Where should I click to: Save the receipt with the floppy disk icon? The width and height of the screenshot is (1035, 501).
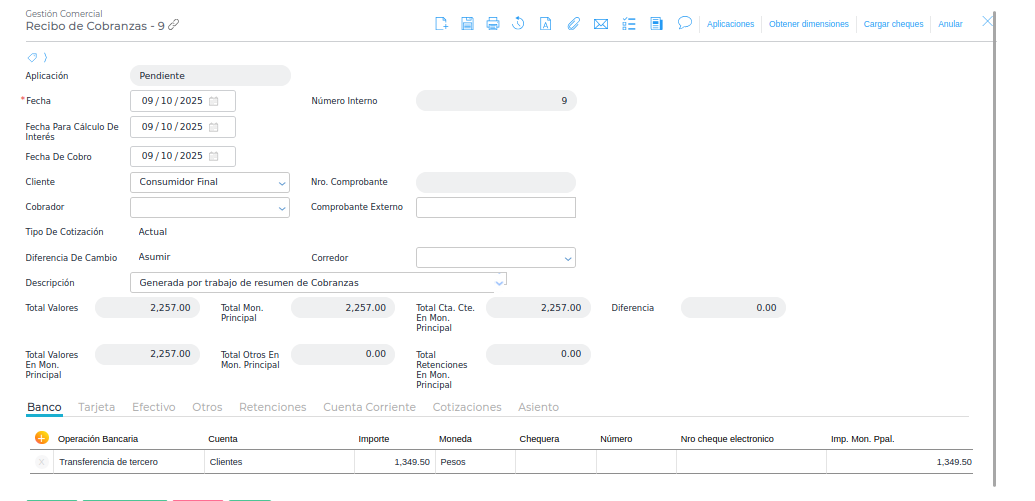pyautogui.click(x=467, y=23)
